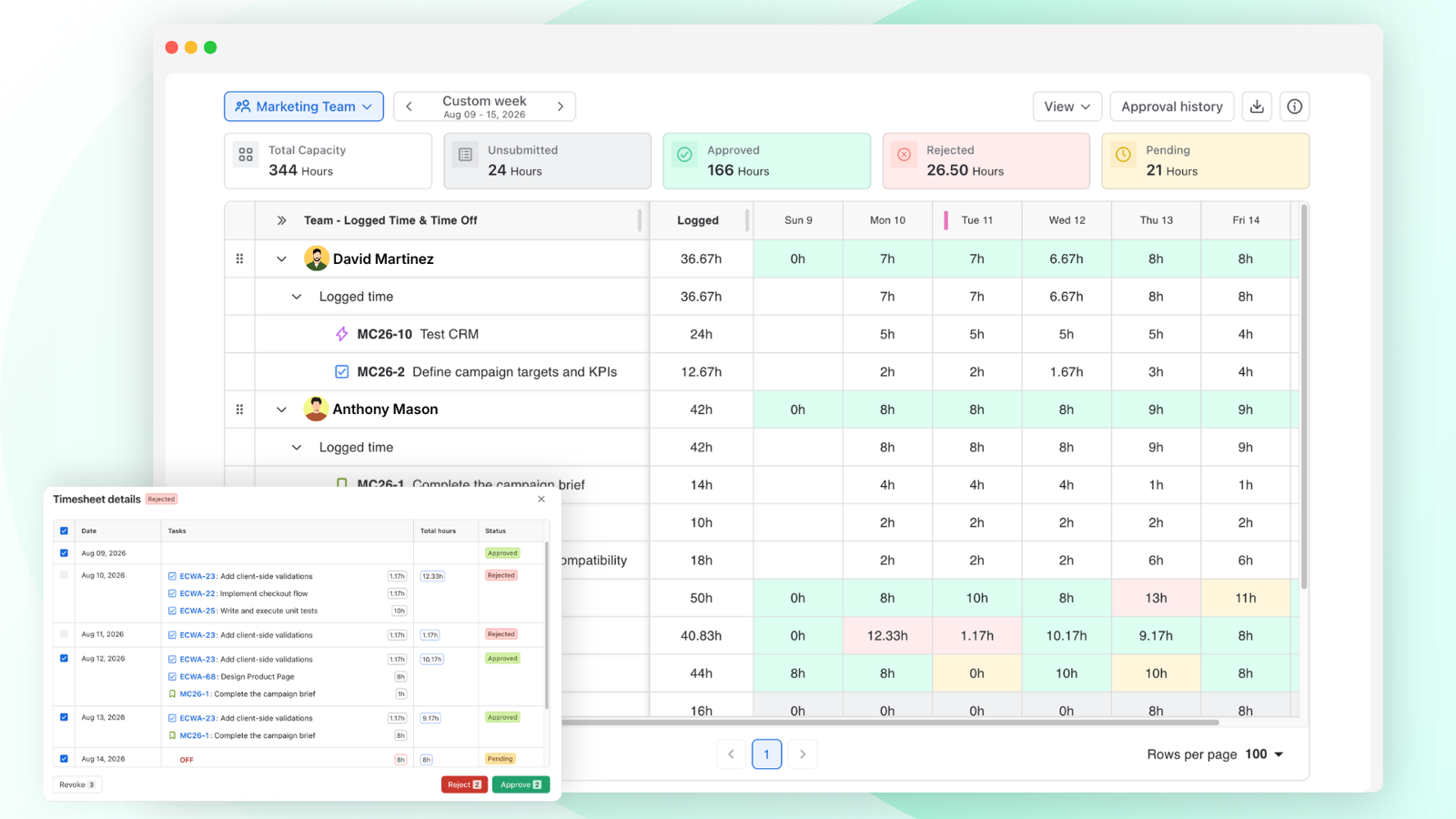Open the View dropdown

click(x=1067, y=106)
